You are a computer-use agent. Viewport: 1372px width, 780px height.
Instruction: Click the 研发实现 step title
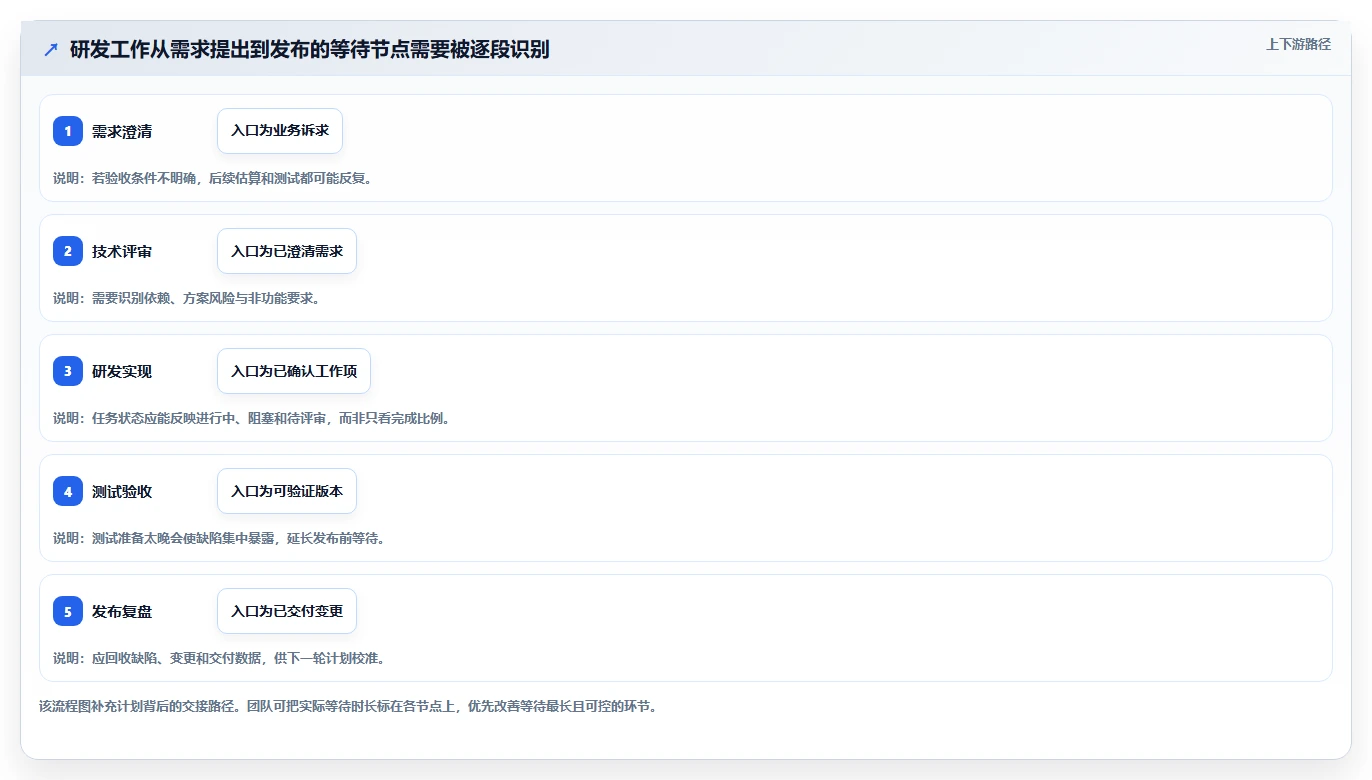tap(122, 372)
